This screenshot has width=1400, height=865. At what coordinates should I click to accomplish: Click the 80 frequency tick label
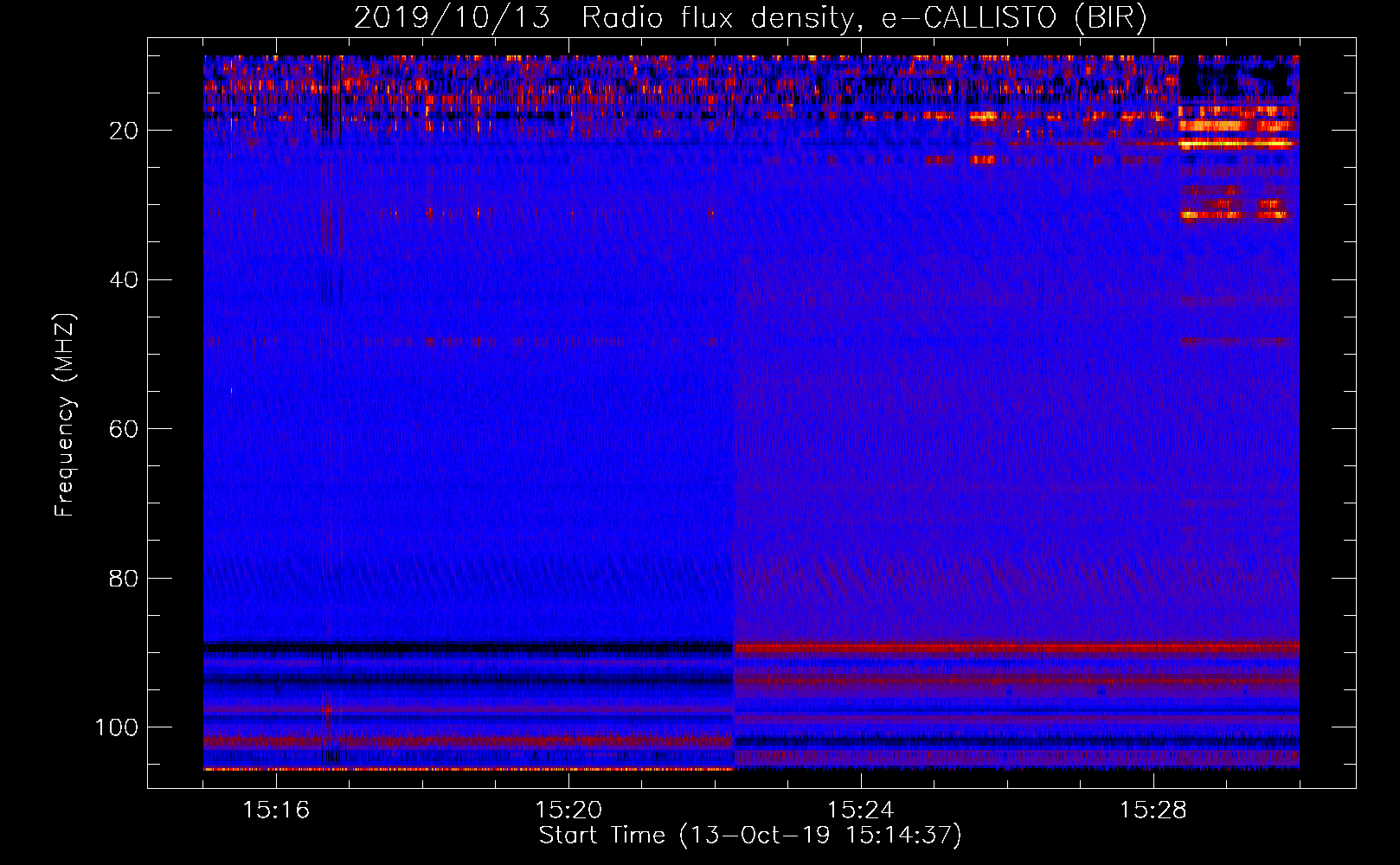click(124, 578)
